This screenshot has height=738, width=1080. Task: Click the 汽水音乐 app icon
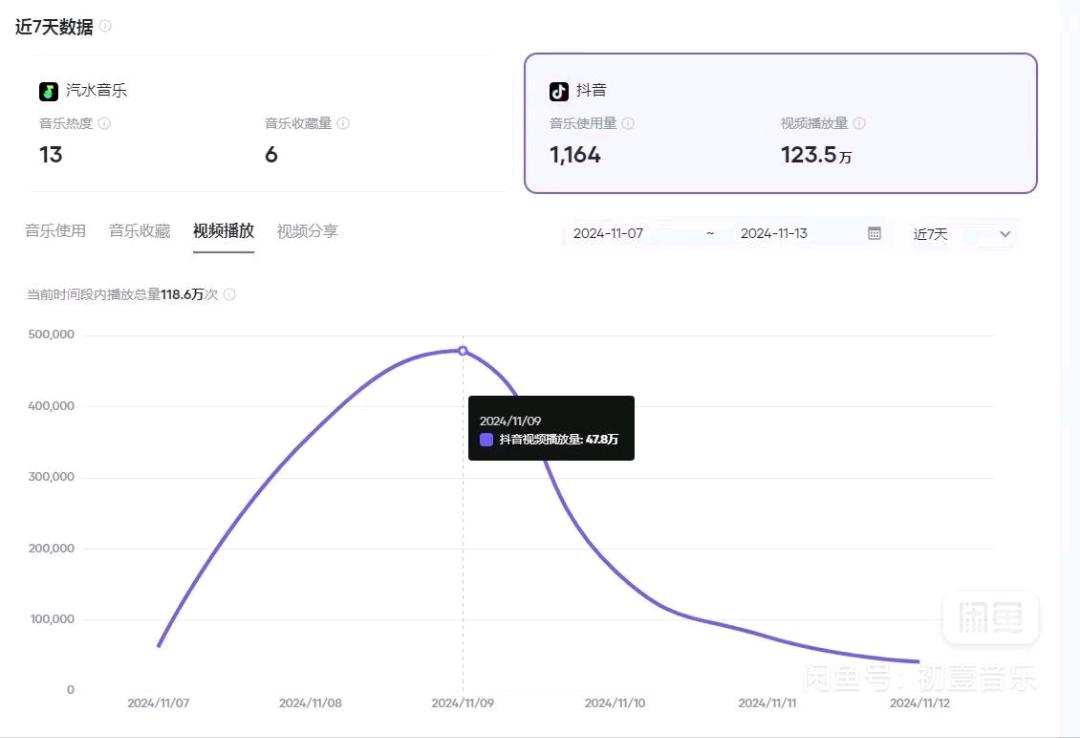pyautogui.click(x=48, y=91)
